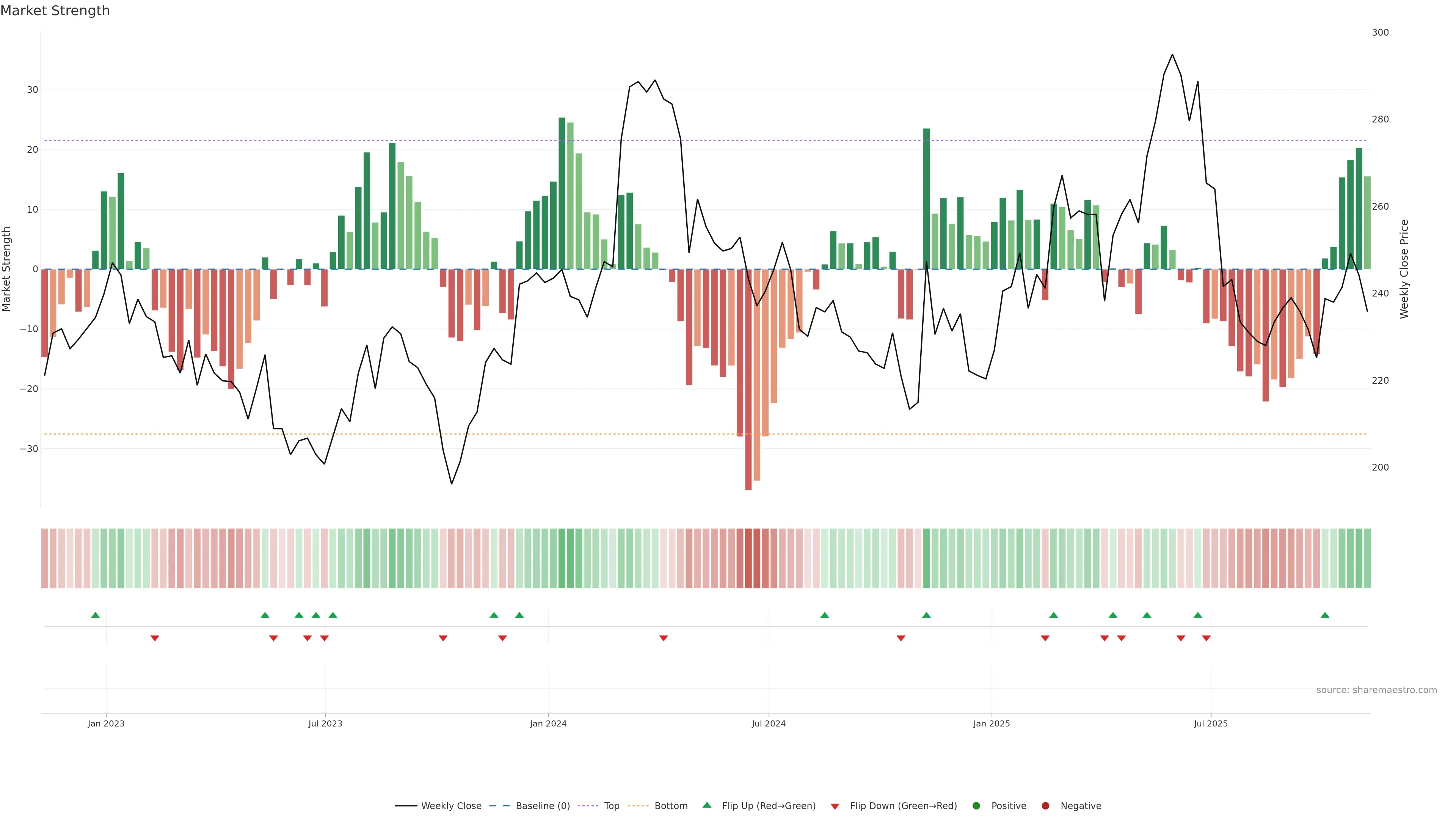Click the deepest red bar in heatmap strip

pyautogui.click(x=748, y=558)
